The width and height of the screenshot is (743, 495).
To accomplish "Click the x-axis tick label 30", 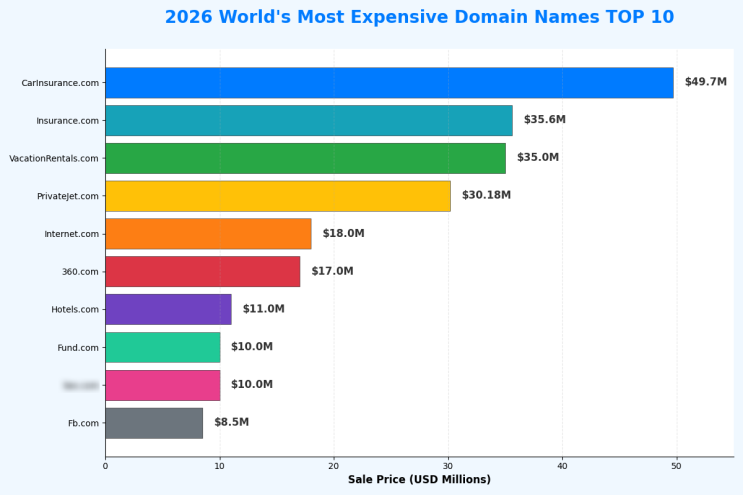I will coord(448,466).
